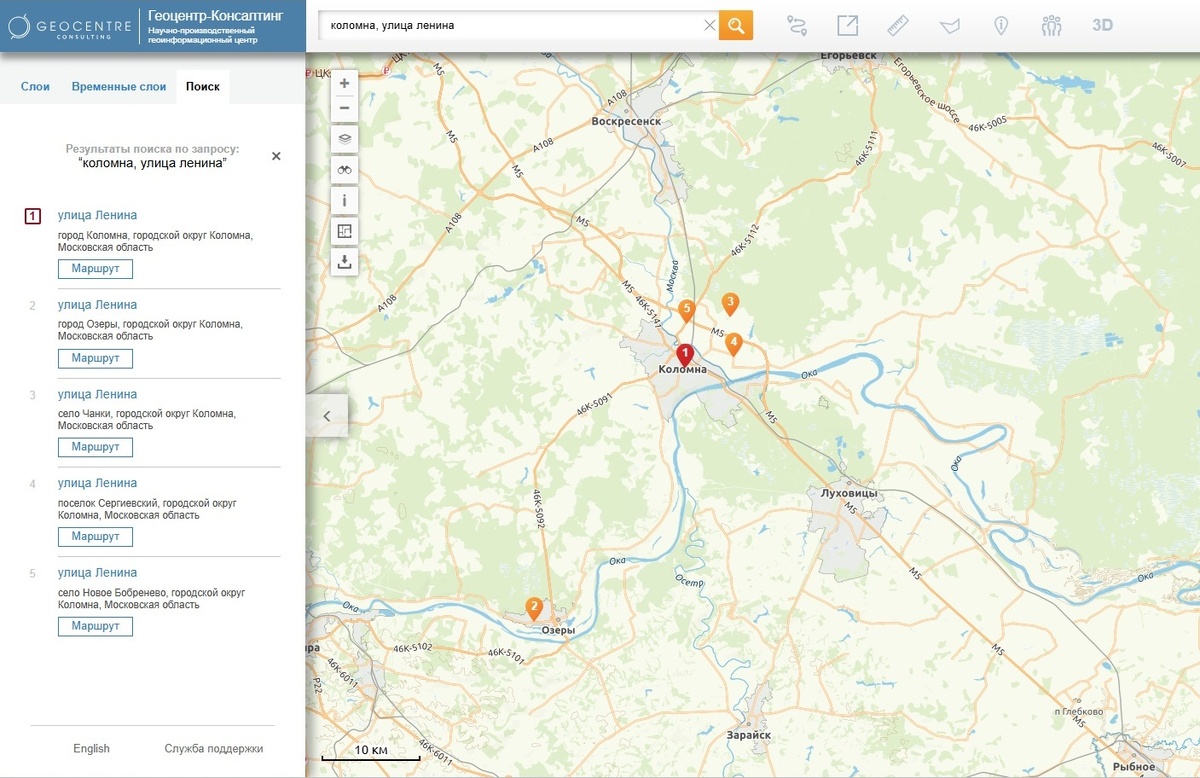Click the location pin tool in top toolbar

pos(1000,26)
